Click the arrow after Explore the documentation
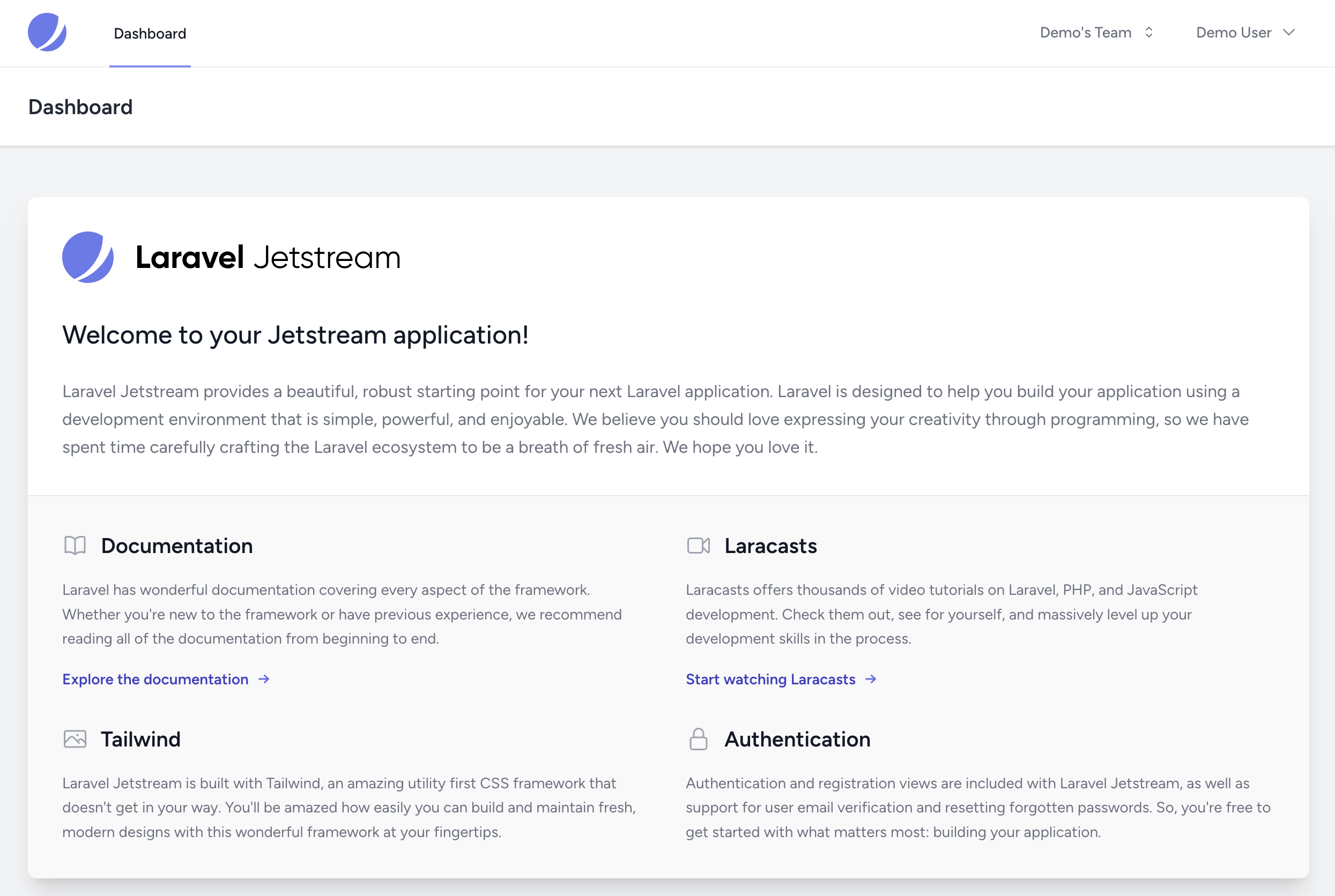 [264, 680]
